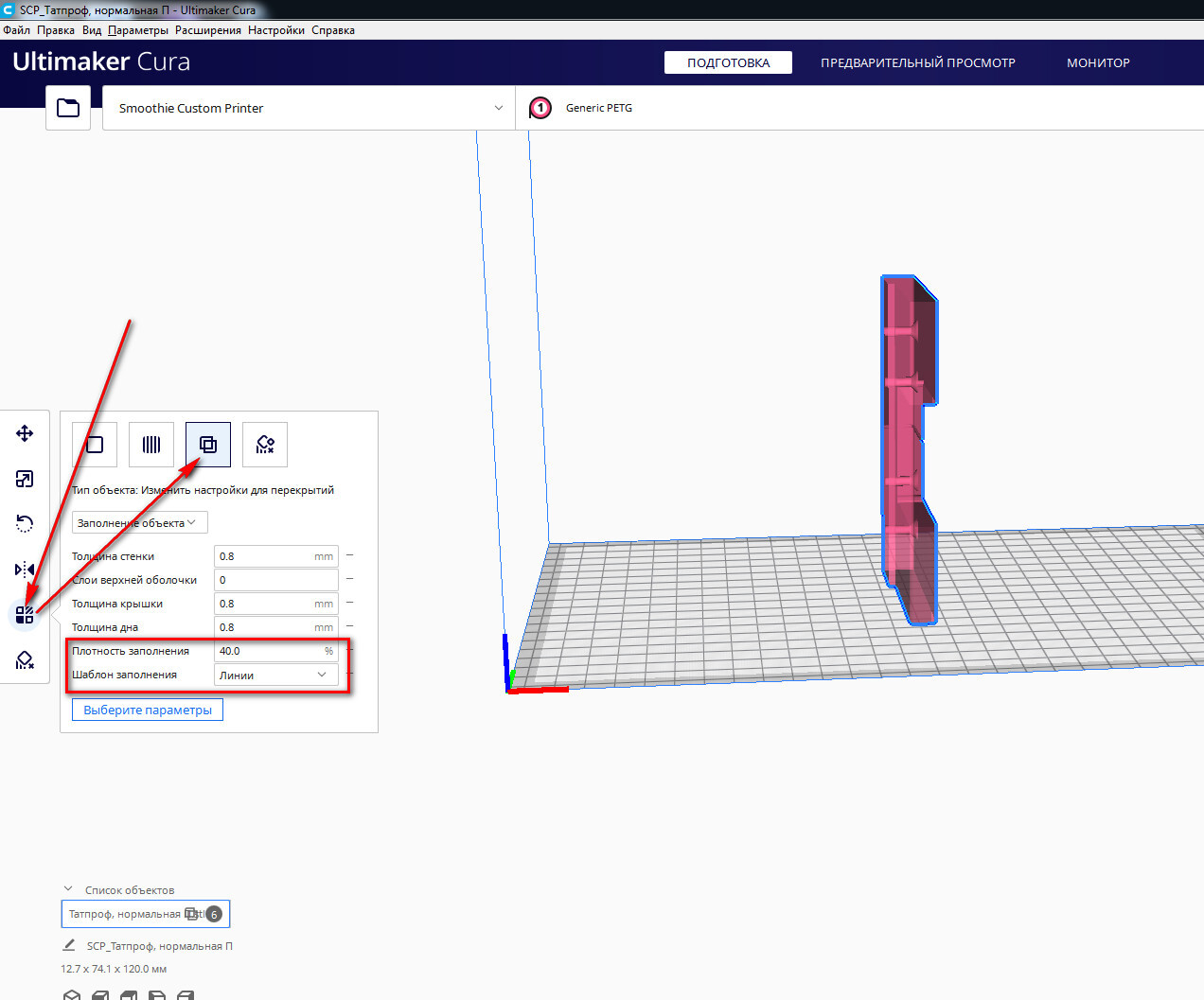Set mesh type to Normal model
This screenshot has width=1204, height=1000.
pyautogui.click(x=95, y=445)
